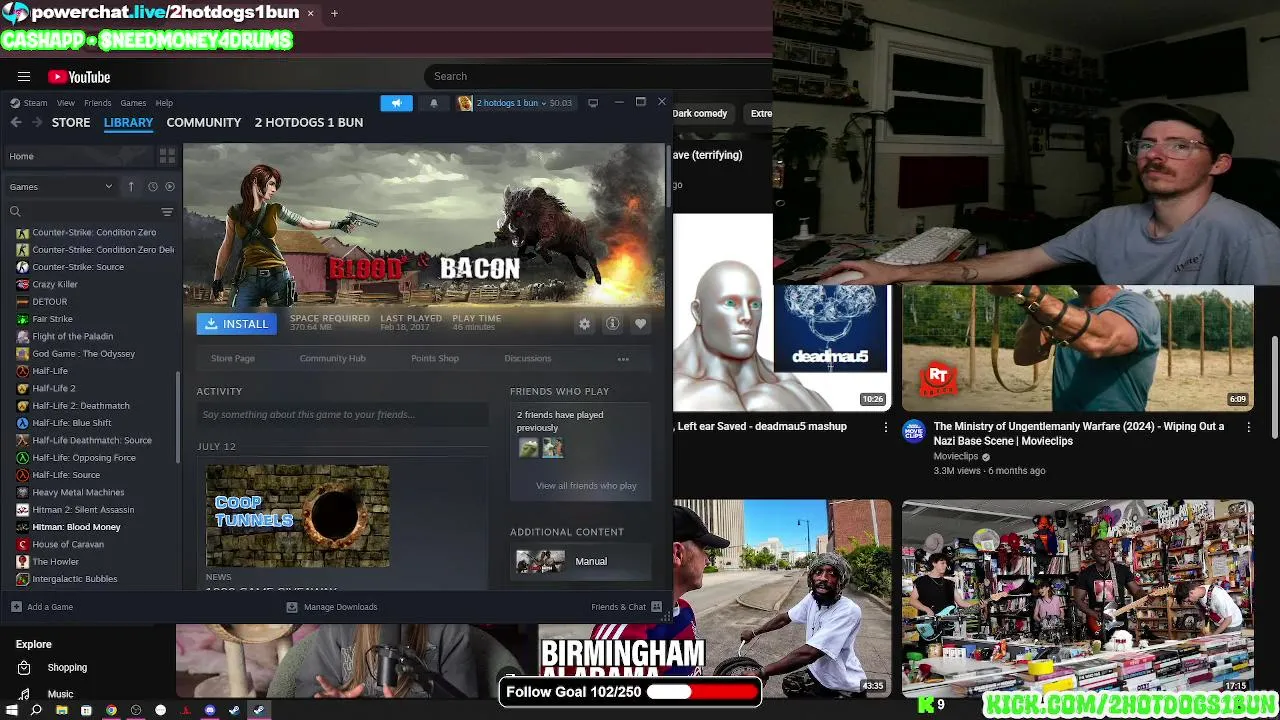1280x720 pixels.
Task: Open Steam notifications bell
Action: click(x=433, y=103)
